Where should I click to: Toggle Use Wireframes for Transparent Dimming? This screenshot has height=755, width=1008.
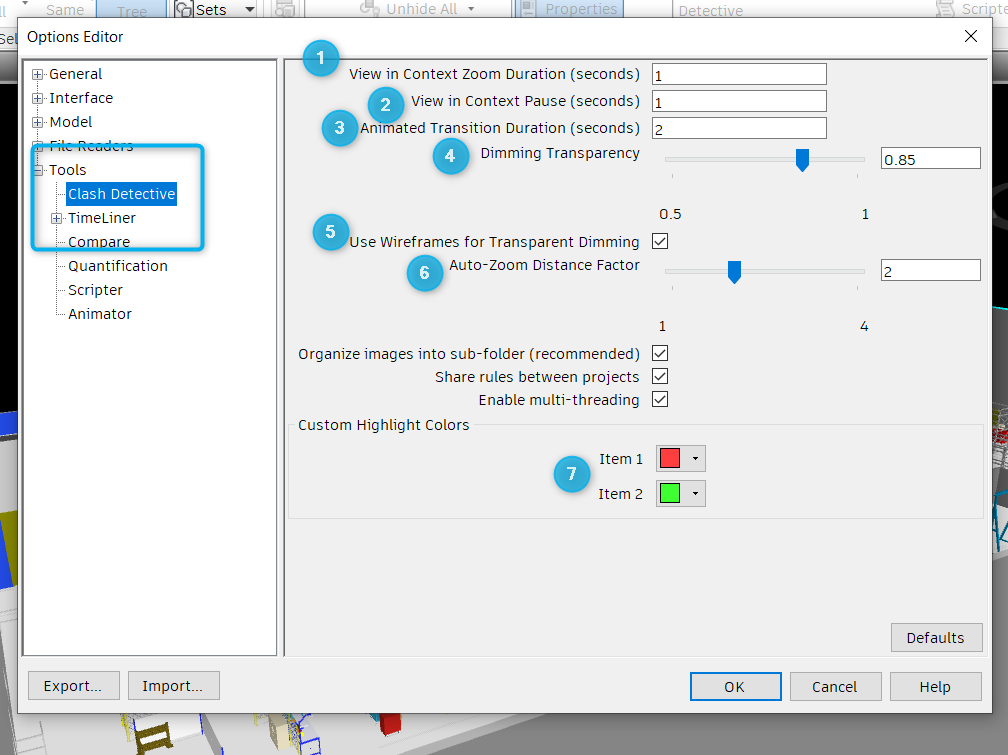[x=661, y=240]
